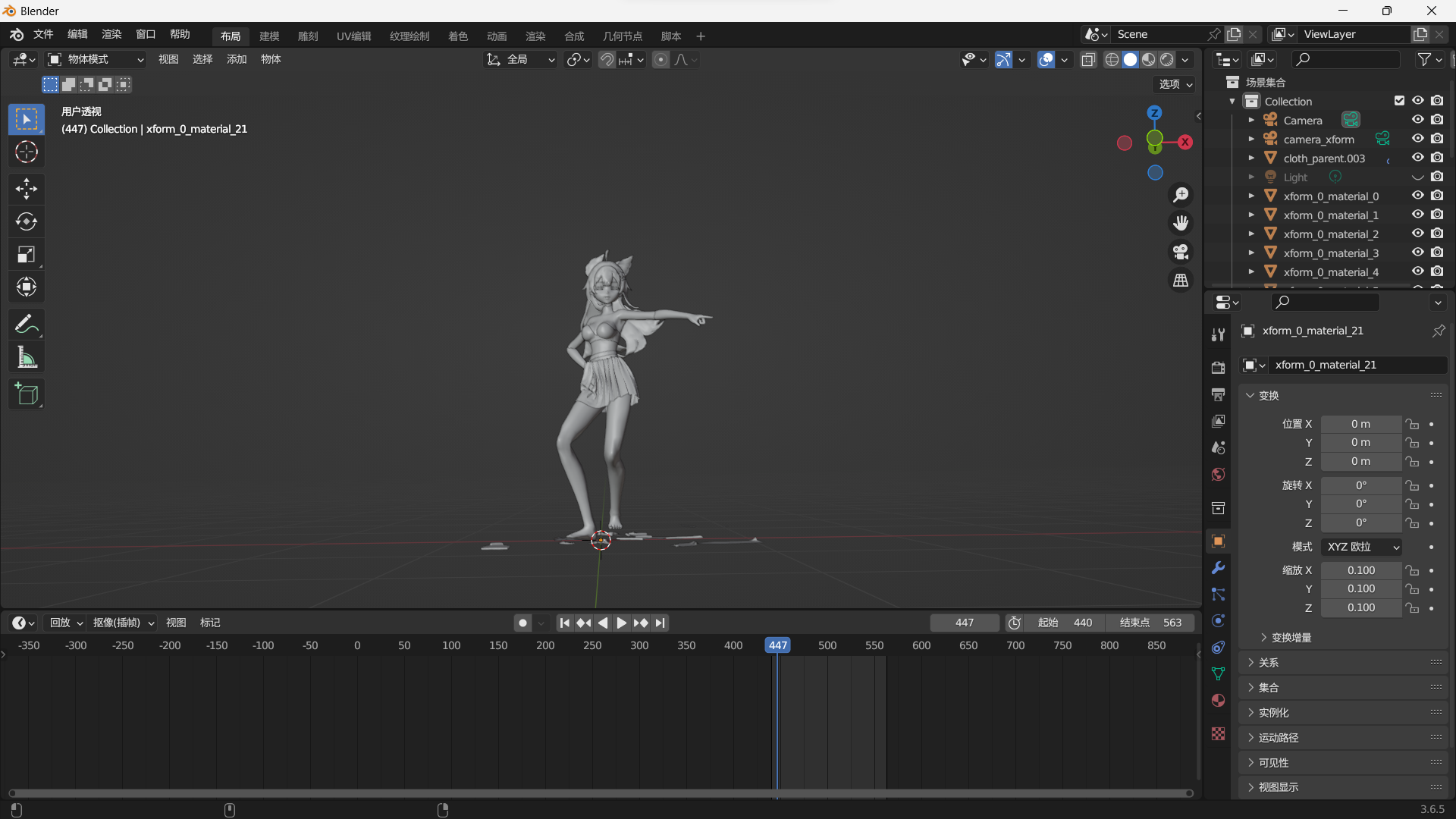Click the pan view hand icon
This screenshot has height=819, width=1456.
click(1181, 223)
